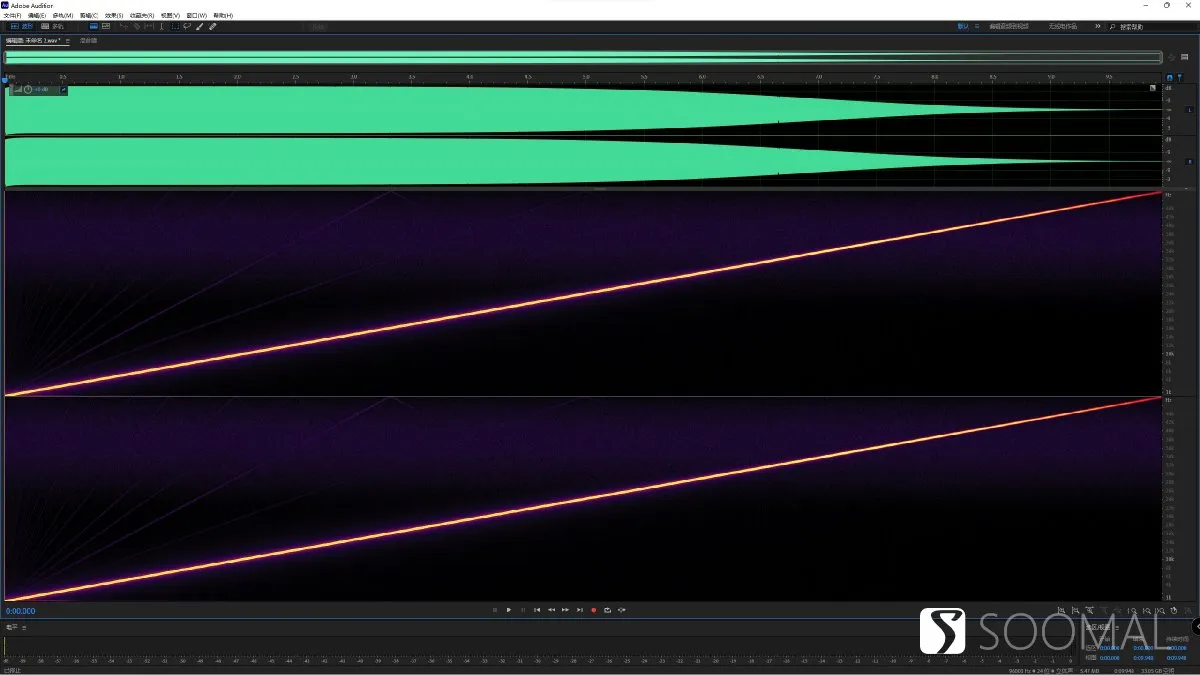
Task: Click the search help input field
Action: (1150, 26)
